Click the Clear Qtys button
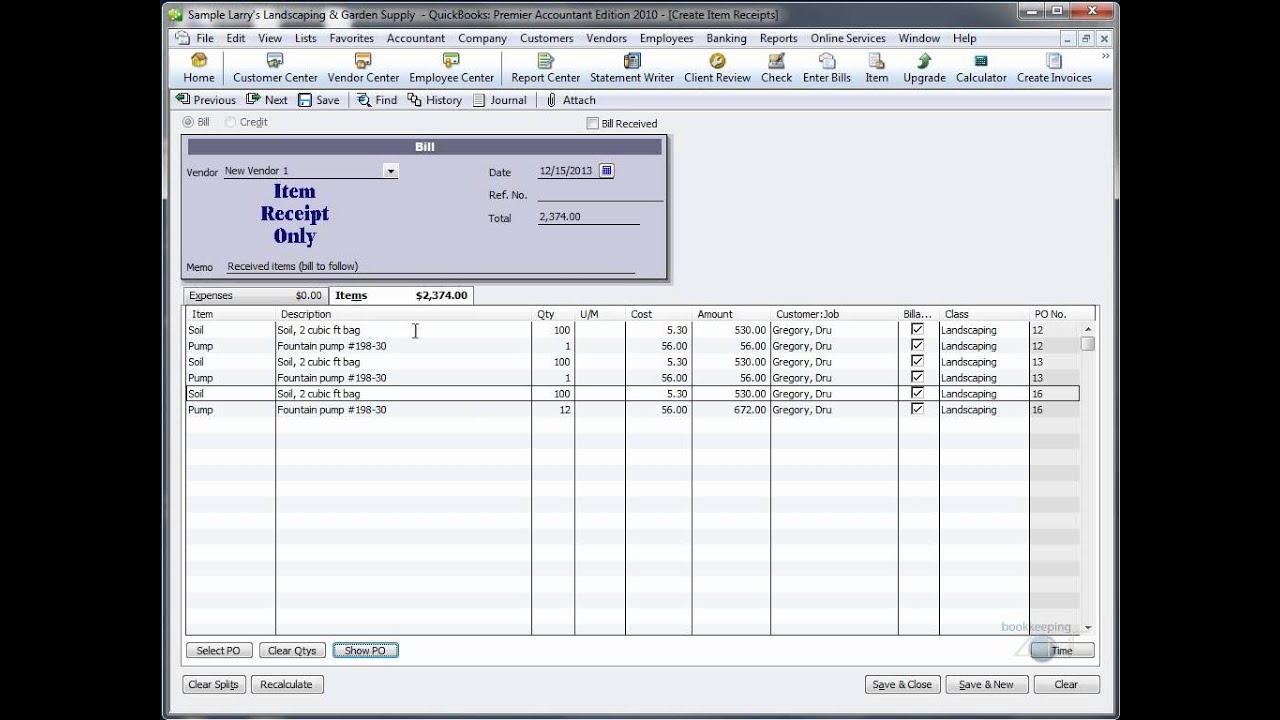 292,650
